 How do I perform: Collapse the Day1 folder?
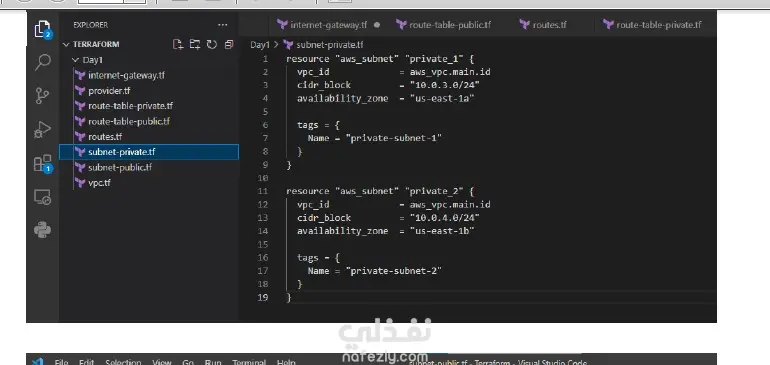[75, 60]
